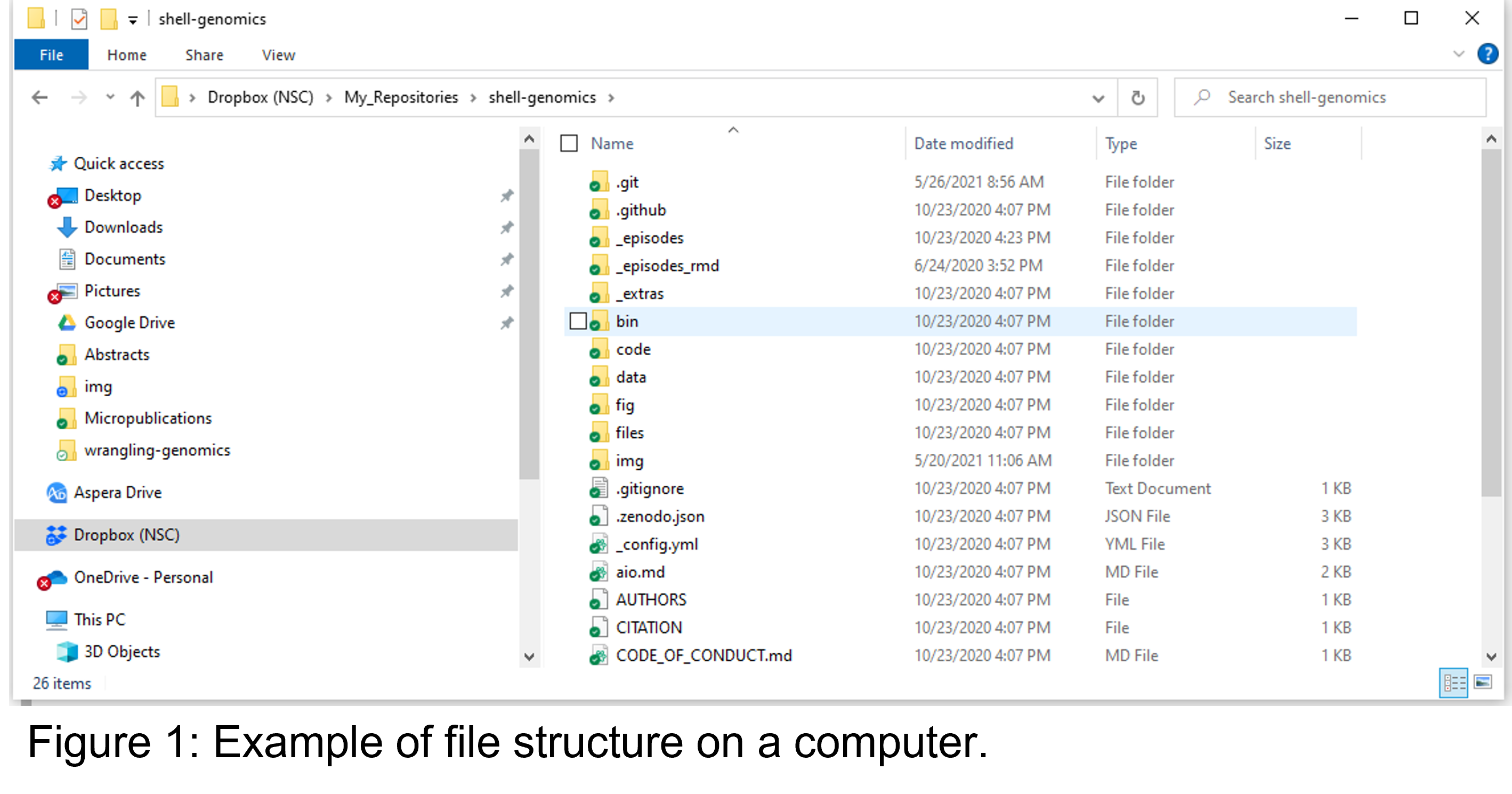Viewport: 1512px width, 794px height.
Task: Click the up arrow to go to parent folder
Action: 138,98
